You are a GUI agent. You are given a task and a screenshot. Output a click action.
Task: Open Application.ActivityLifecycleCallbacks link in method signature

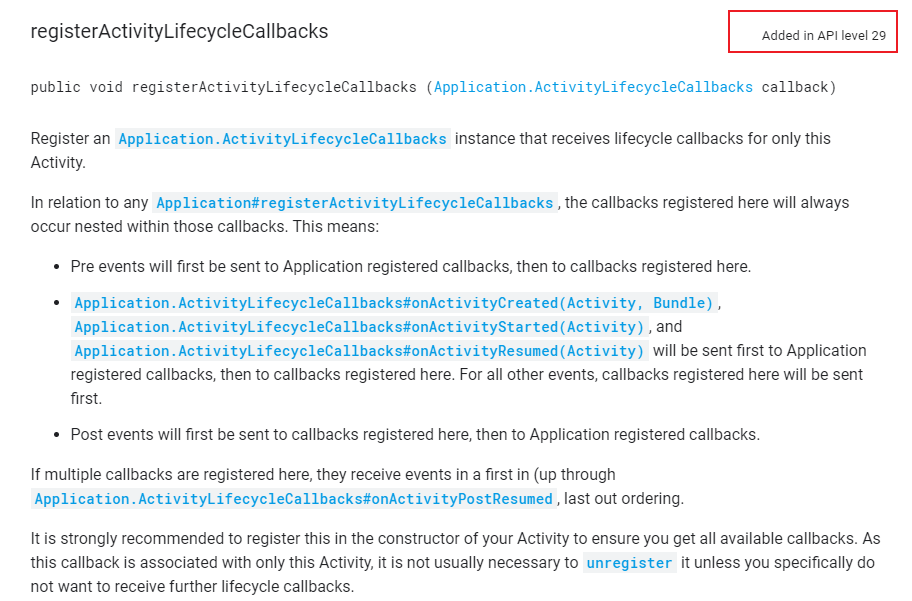point(593,87)
